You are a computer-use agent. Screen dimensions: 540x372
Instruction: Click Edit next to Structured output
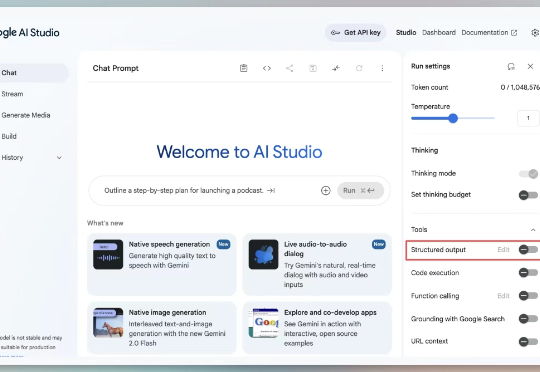[503, 250]
